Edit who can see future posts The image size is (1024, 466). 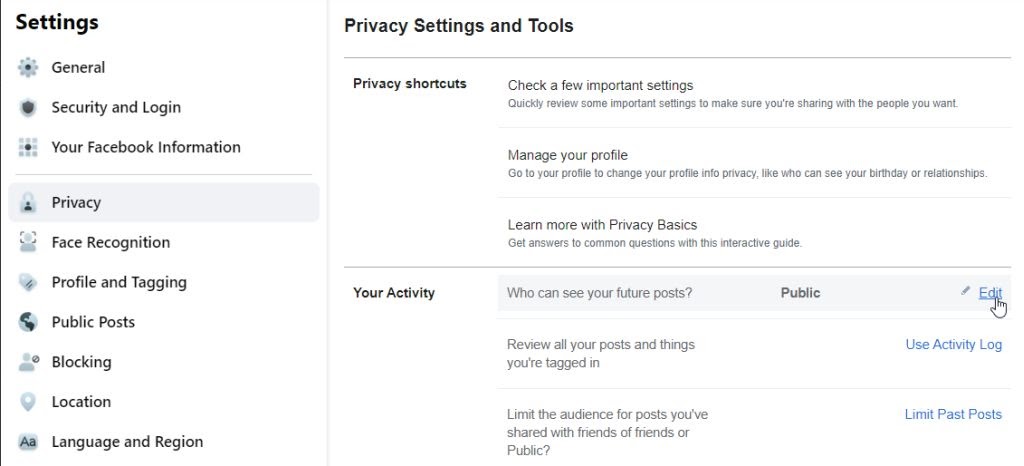pos(990,293)
